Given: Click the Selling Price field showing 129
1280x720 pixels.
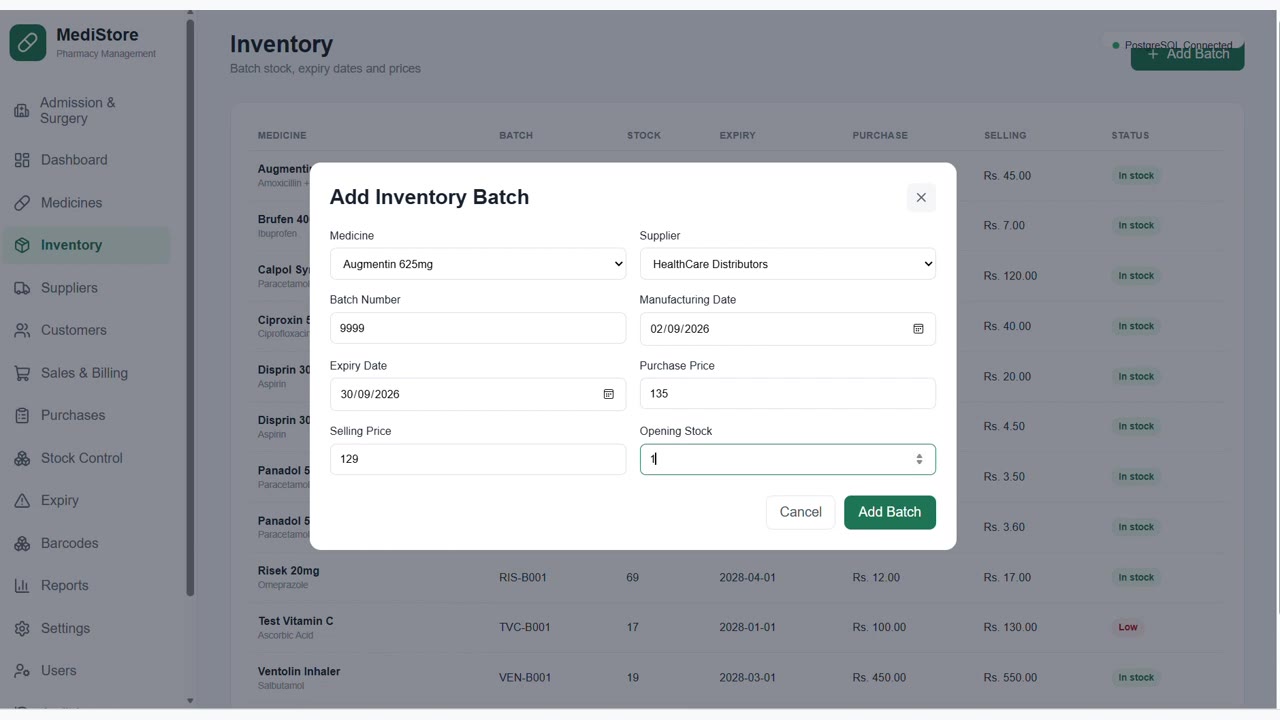Looking at the screenshot, I should [478, 459].
